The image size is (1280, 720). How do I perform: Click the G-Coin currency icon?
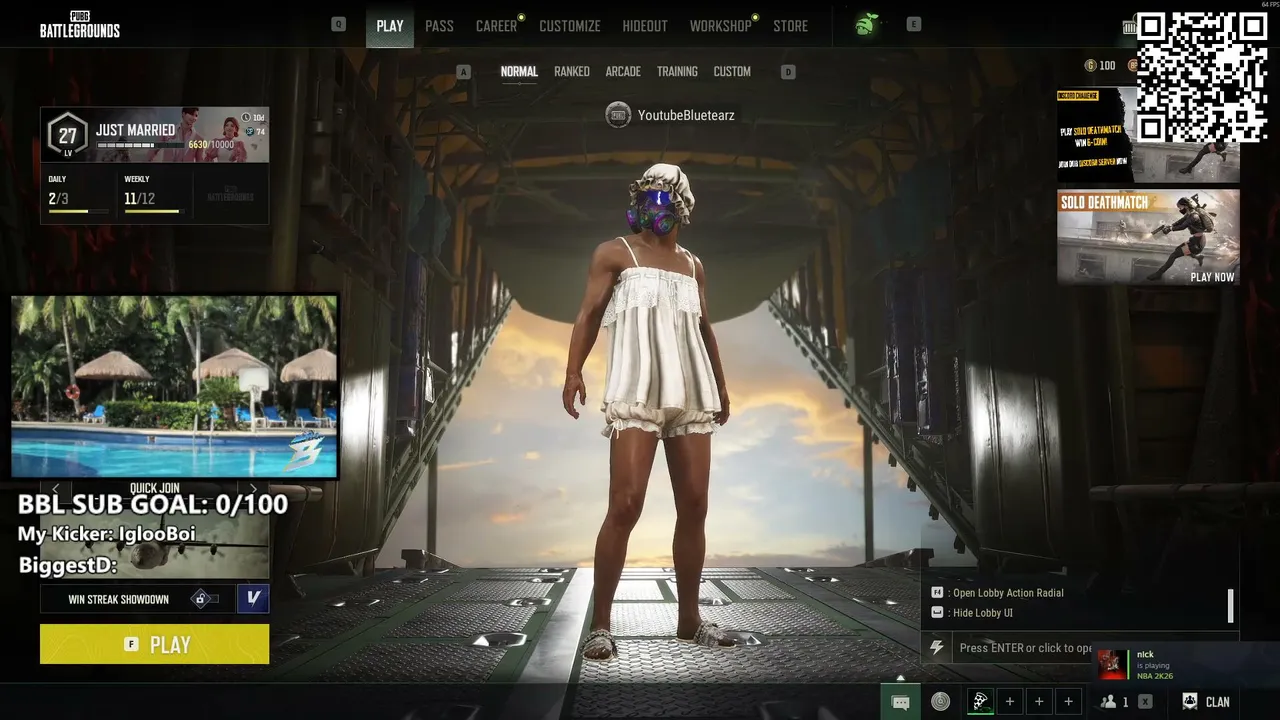pyautogui.click(x=1090, y=66)
